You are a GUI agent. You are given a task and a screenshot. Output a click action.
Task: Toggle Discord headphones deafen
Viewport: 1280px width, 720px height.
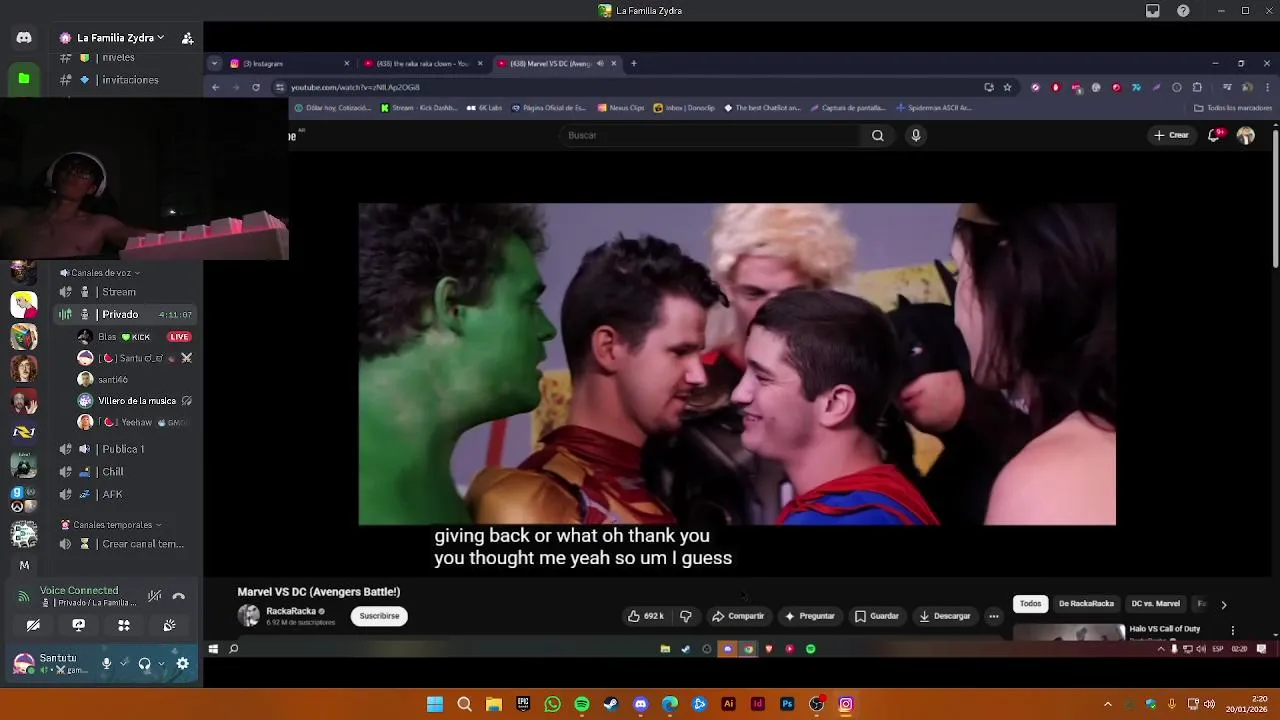(x=145, y=663)
